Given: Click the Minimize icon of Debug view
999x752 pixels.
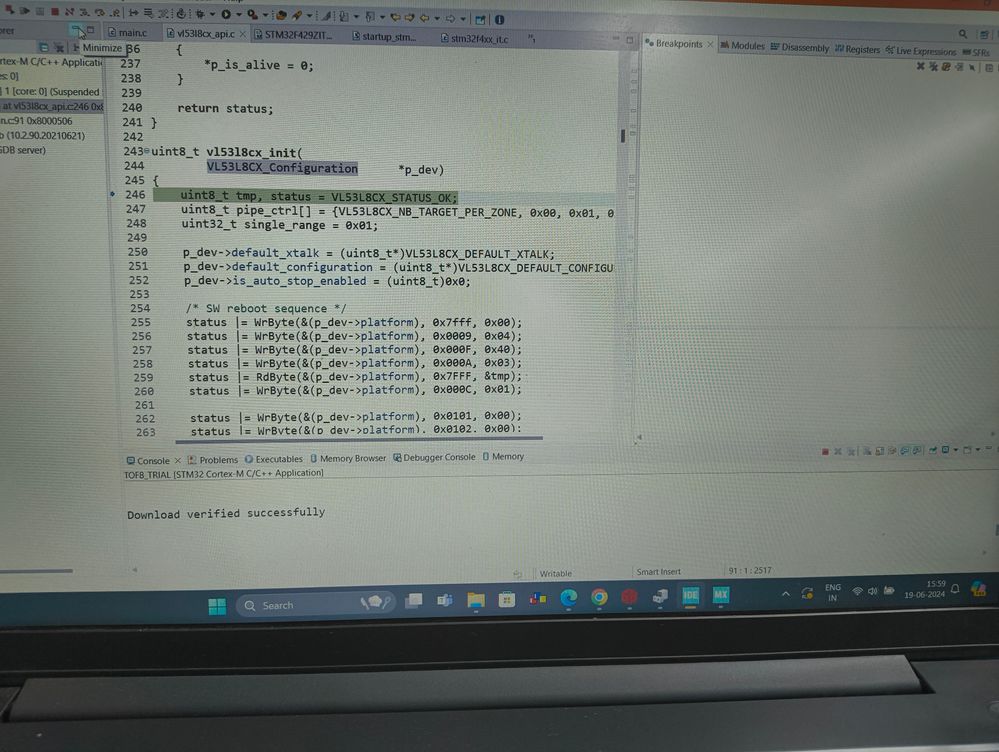Looking at the screenshot, I should [x=75, y=29].
